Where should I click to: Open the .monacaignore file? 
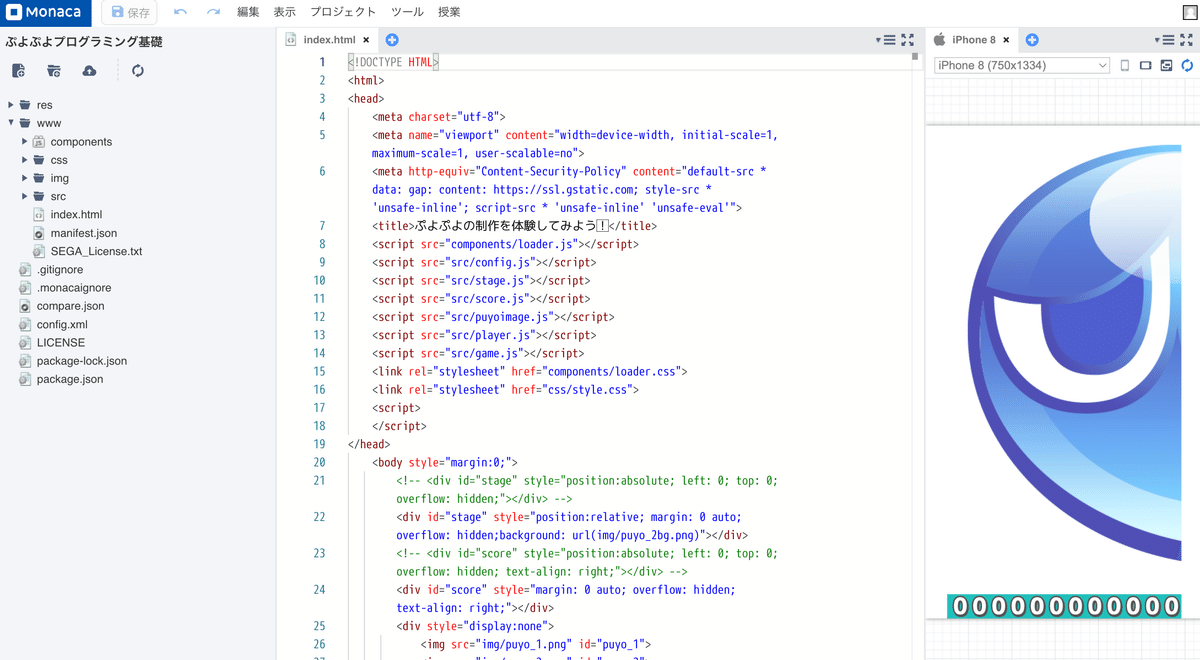point(73,288)
